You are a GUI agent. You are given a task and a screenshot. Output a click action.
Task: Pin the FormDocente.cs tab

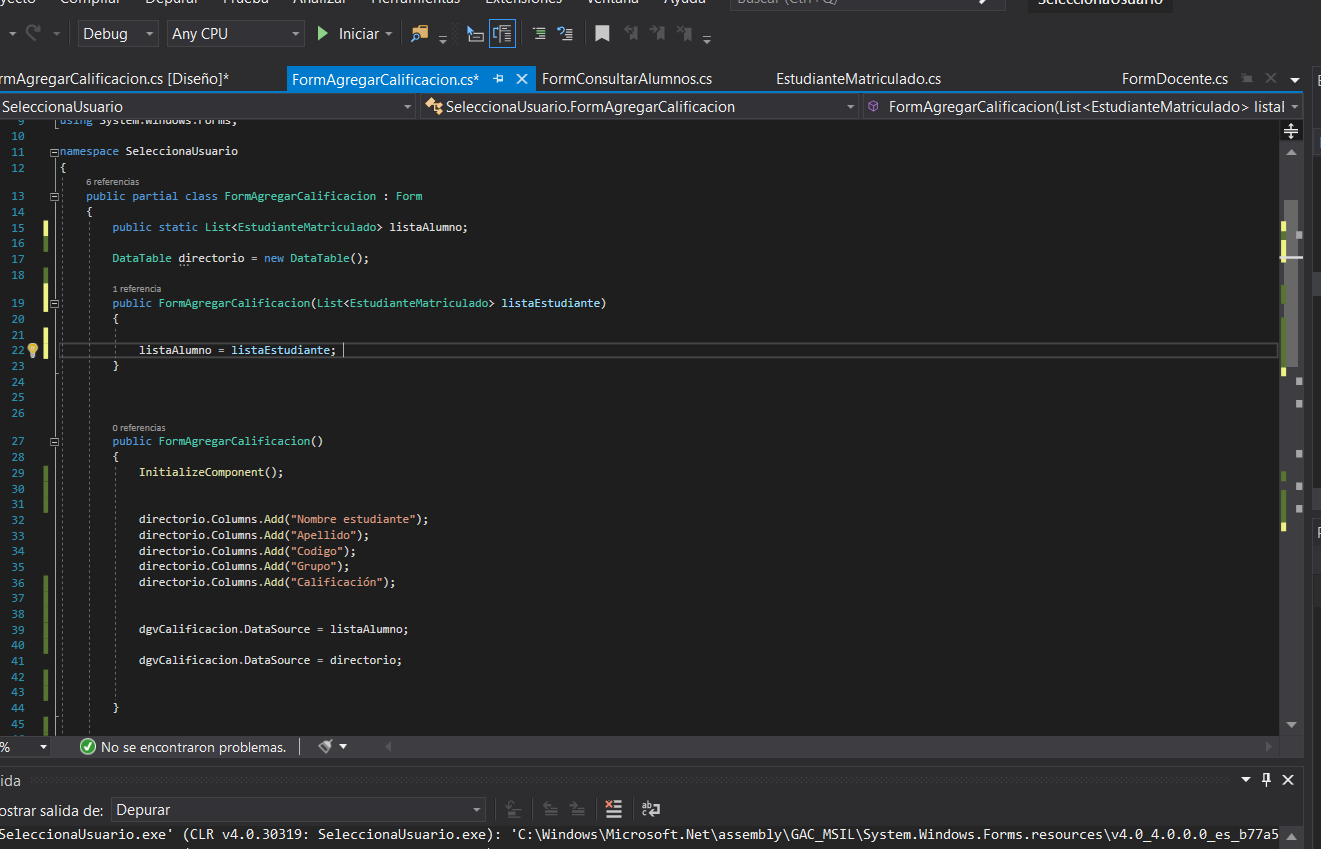(1248, 79)
